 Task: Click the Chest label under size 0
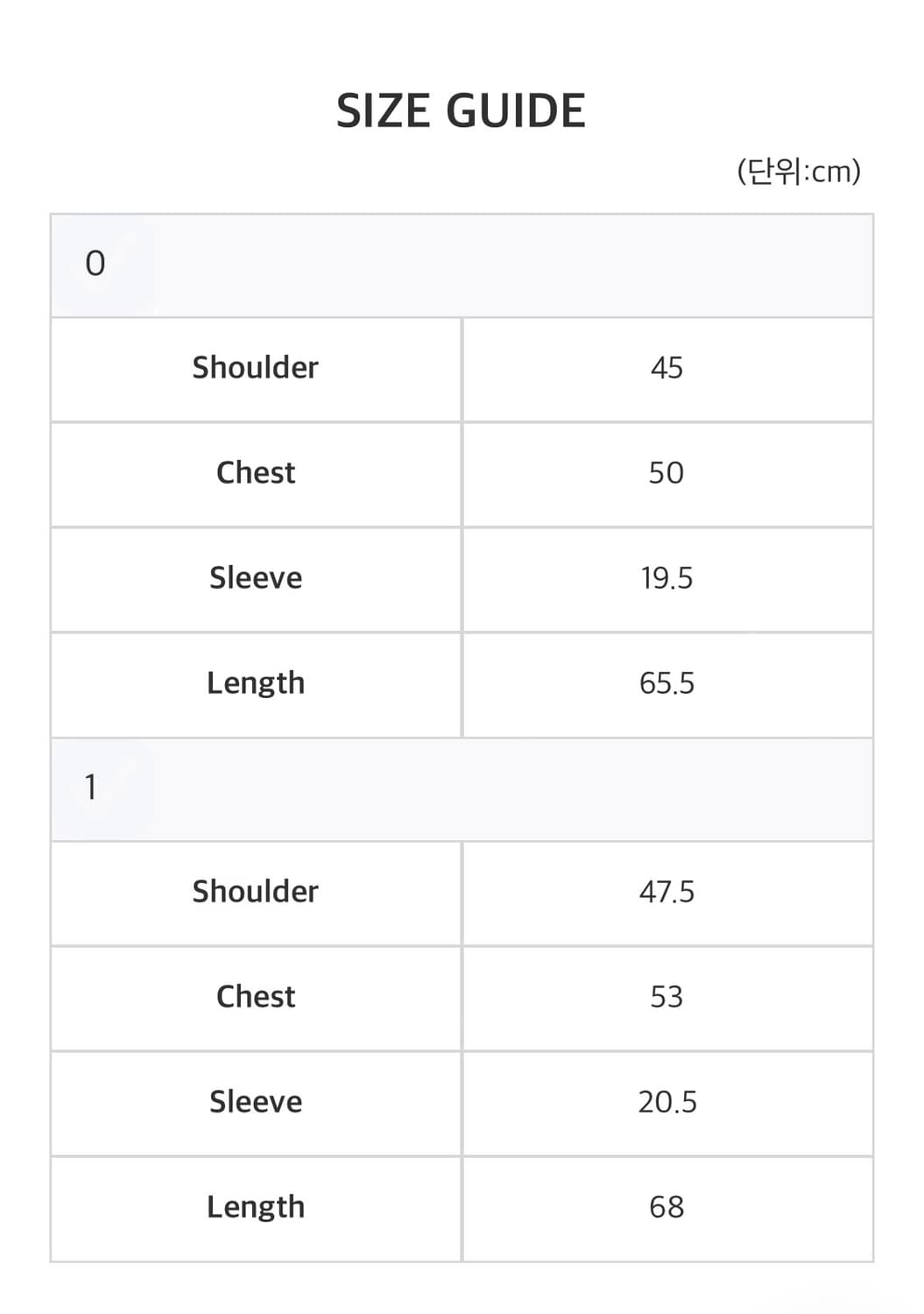(255, 473)
